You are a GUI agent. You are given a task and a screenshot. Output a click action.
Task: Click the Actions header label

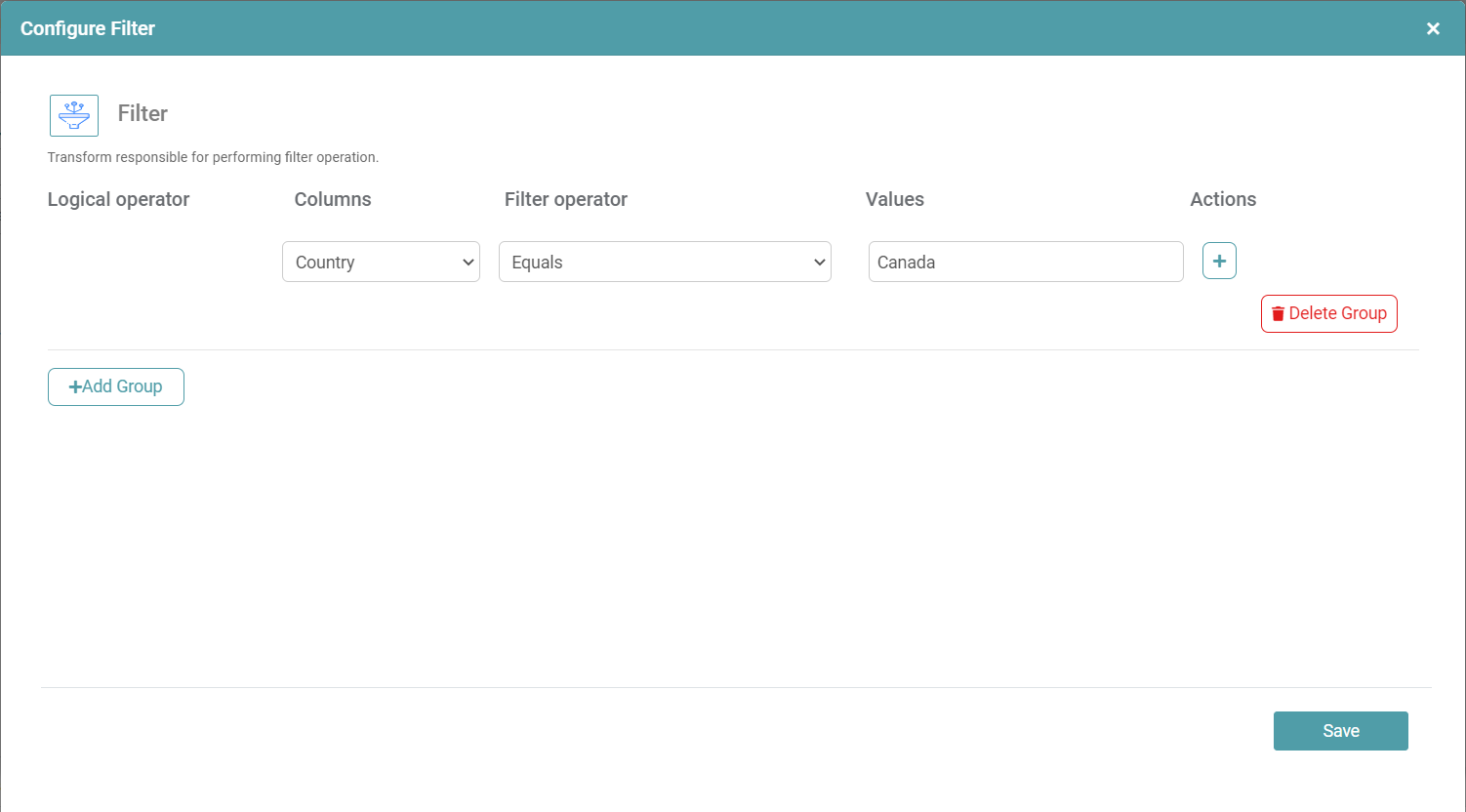point(1222,199)
